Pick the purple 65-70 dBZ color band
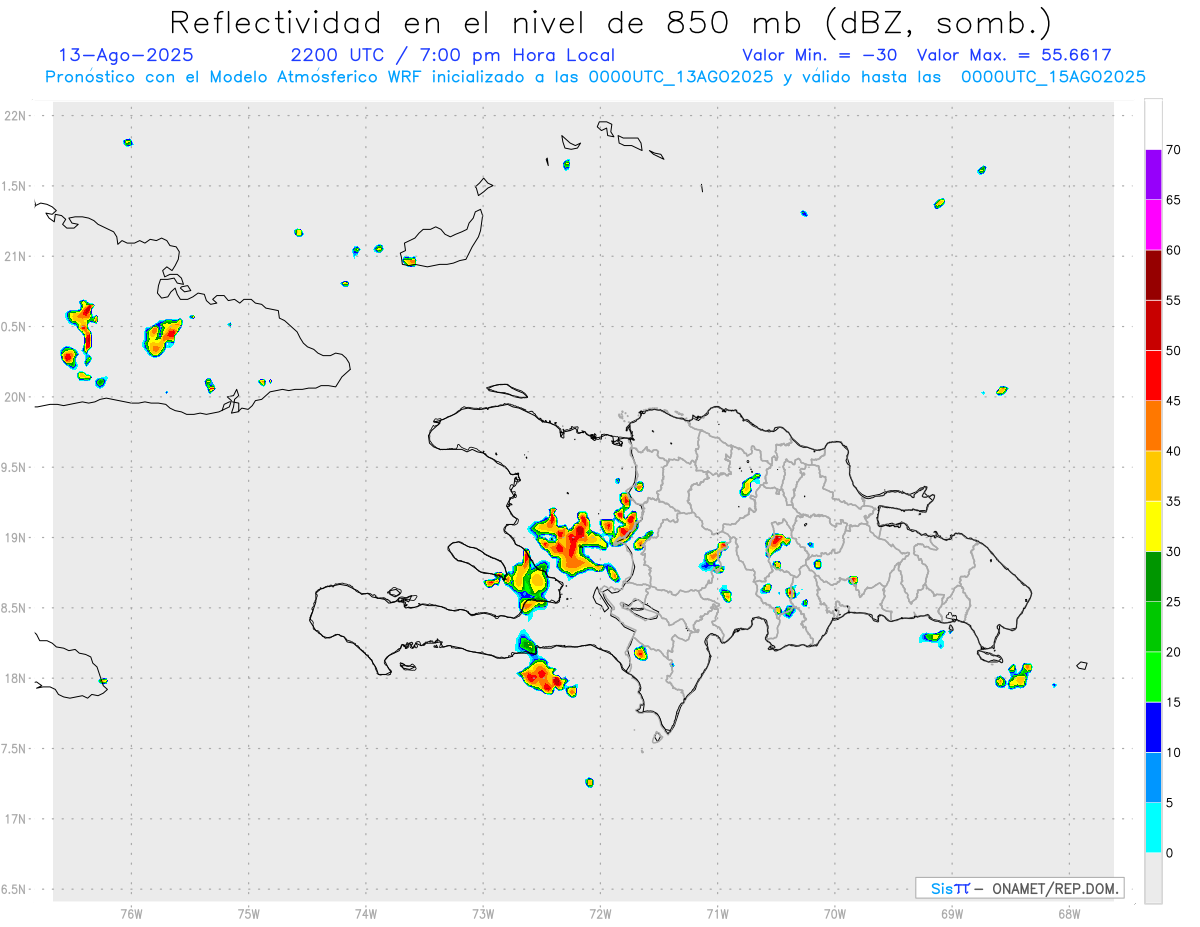The height and width of the screenshot is (927, 1200). point(1153,174)
